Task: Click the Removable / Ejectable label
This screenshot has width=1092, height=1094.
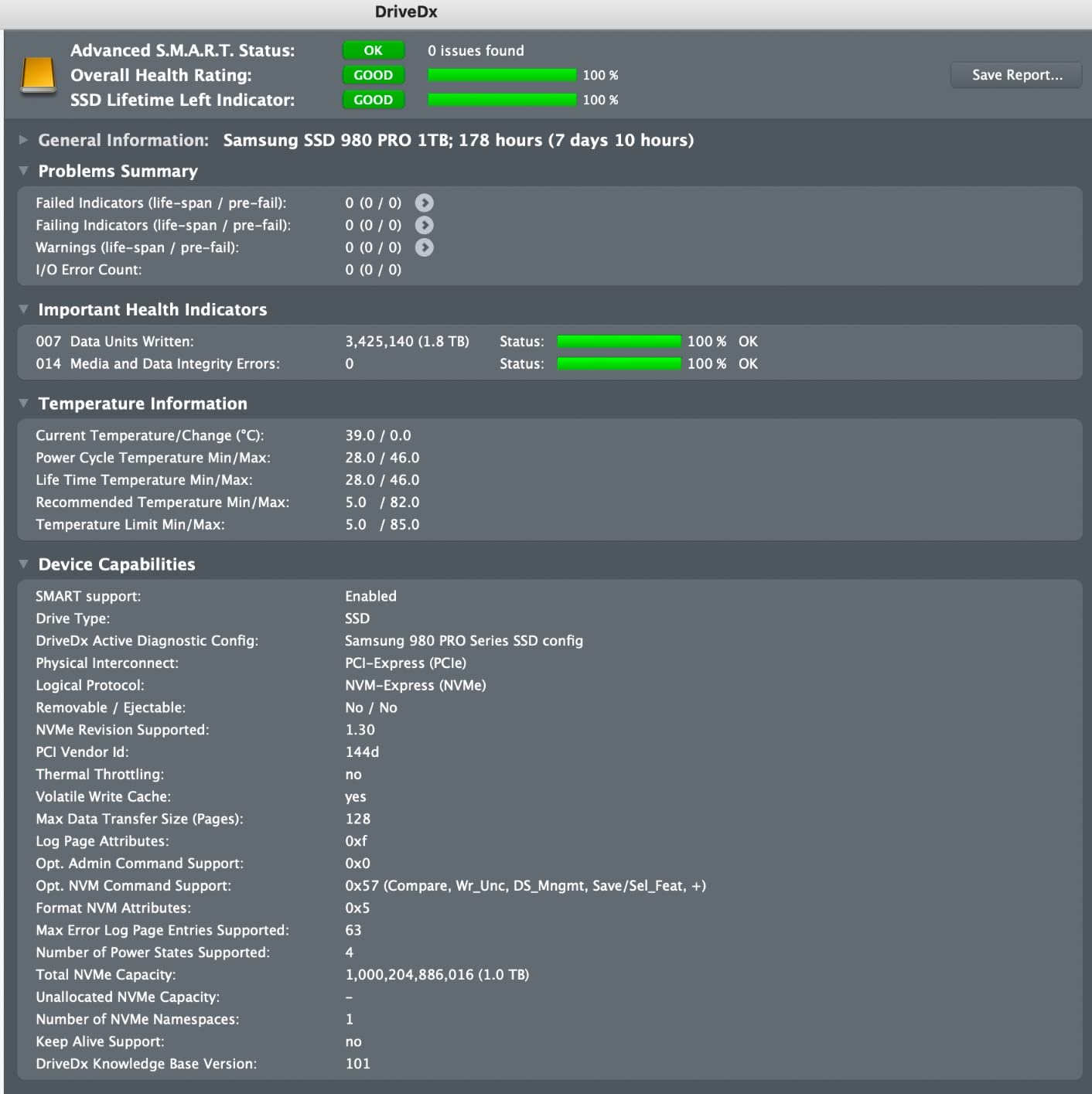Action: point(111,707)
